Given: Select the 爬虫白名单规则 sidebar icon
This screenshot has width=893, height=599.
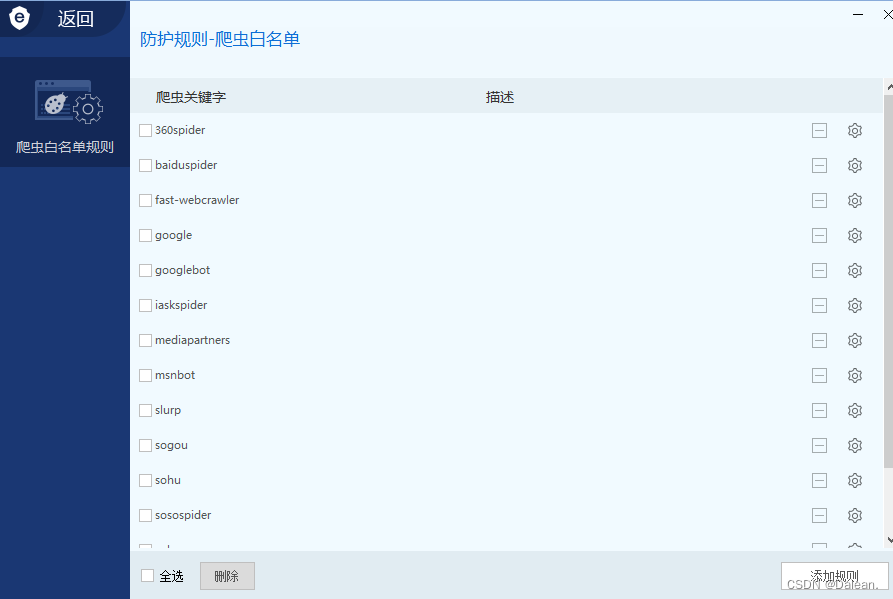Looking at the screenshot, I should 69,102.
